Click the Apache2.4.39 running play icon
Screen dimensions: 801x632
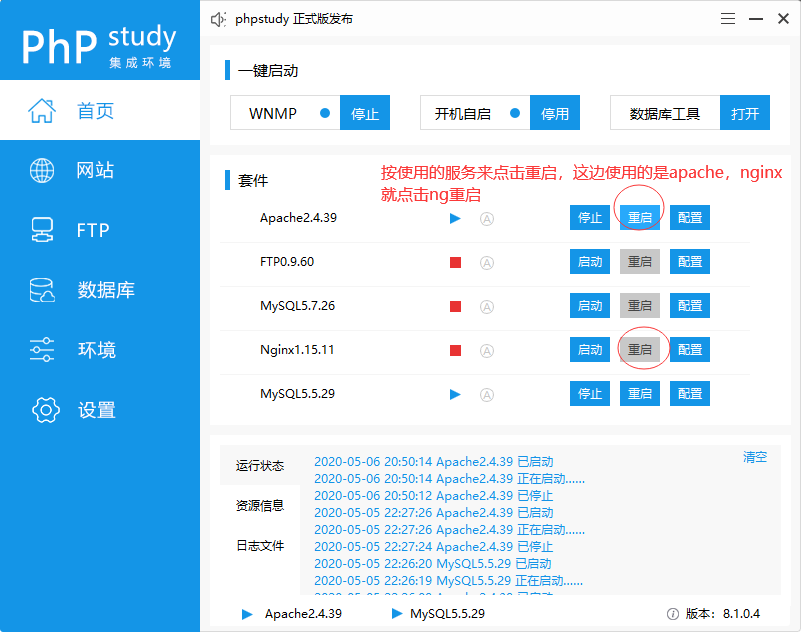(455, 218)
